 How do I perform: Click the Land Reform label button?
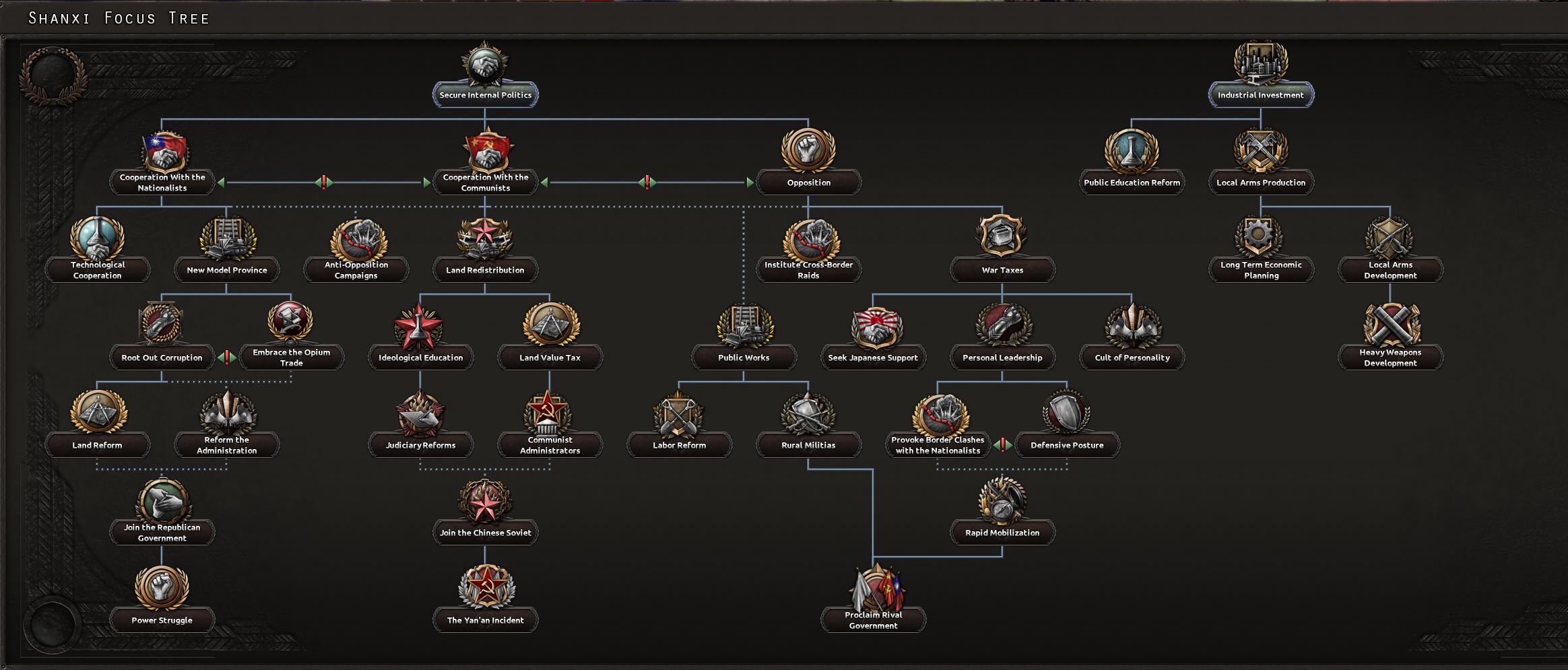(x=97, y=445)
